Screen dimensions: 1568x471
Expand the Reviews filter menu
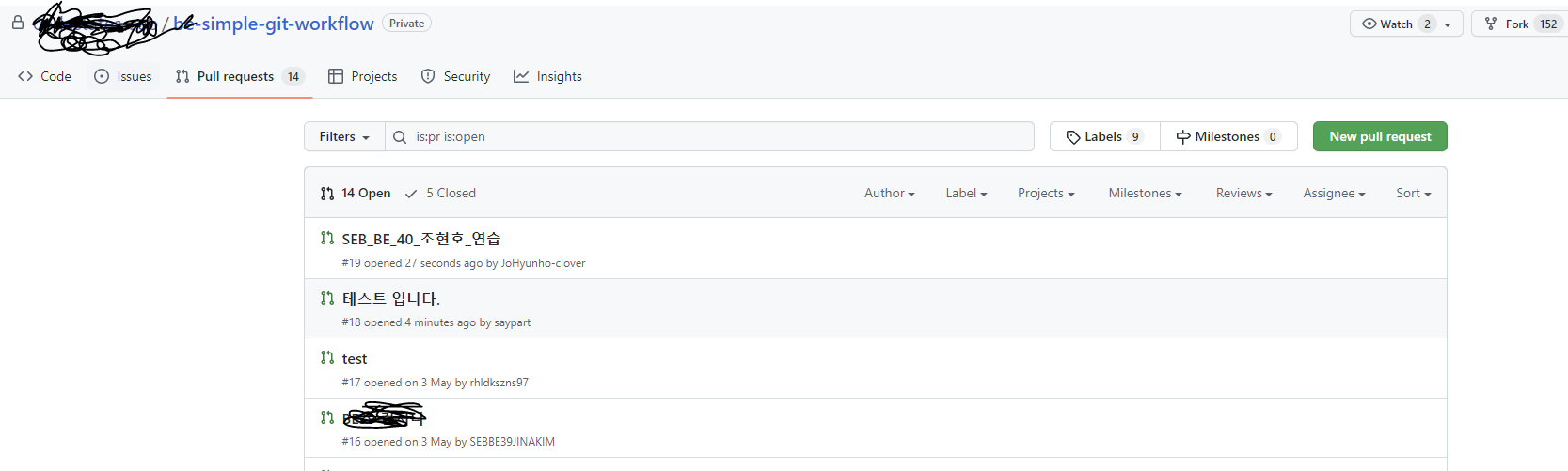(1243, 193)
